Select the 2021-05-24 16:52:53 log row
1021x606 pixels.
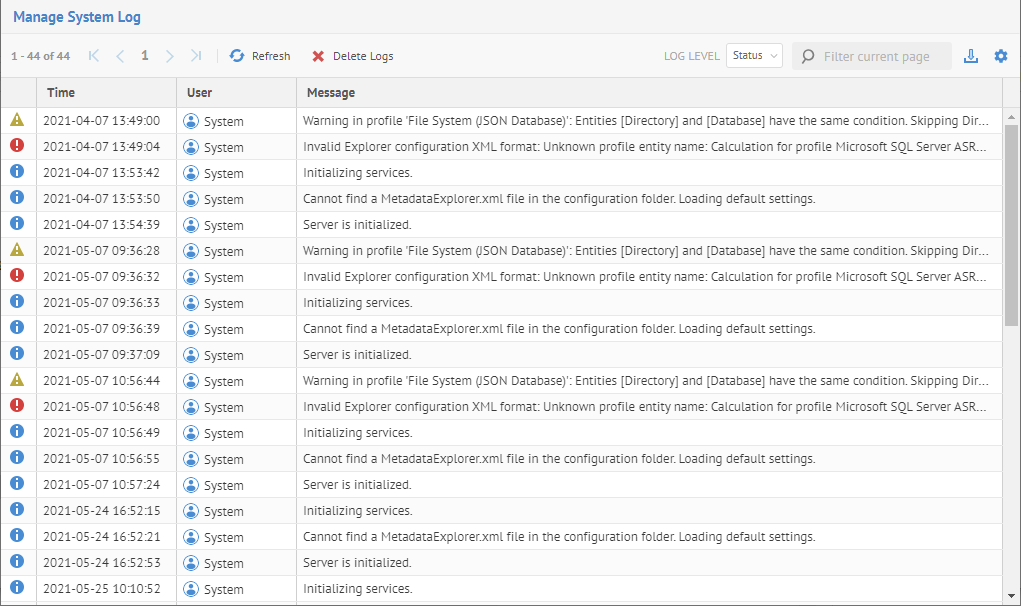click(x=500, y=563)
